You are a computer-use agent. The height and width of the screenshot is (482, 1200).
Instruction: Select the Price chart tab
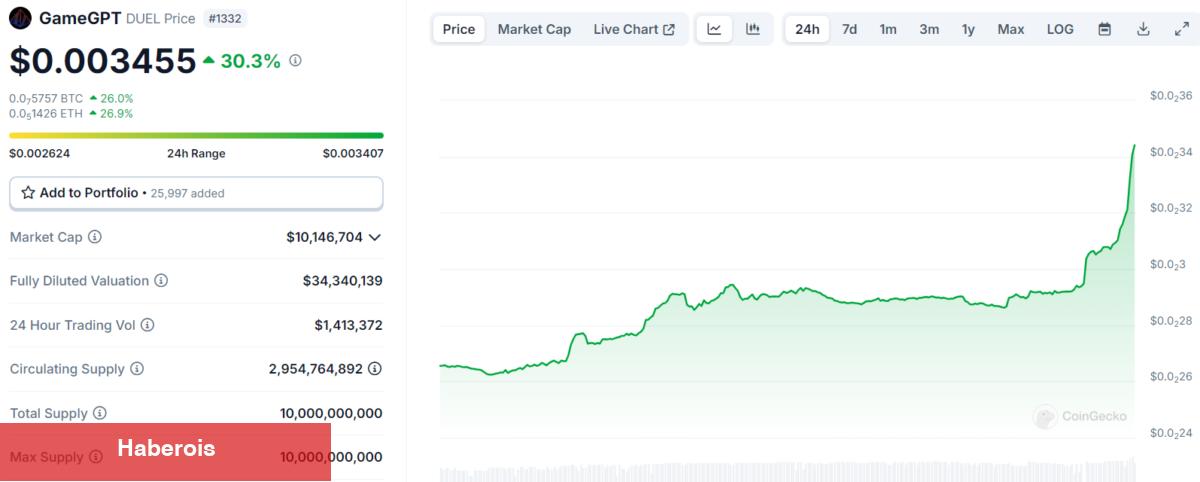(x=459, y=29)
